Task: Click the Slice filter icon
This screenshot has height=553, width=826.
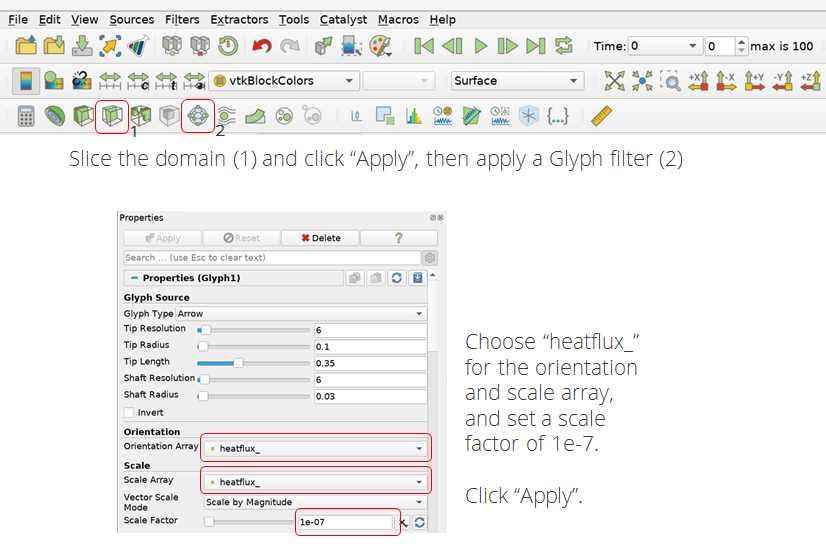Action: point(112,116)
